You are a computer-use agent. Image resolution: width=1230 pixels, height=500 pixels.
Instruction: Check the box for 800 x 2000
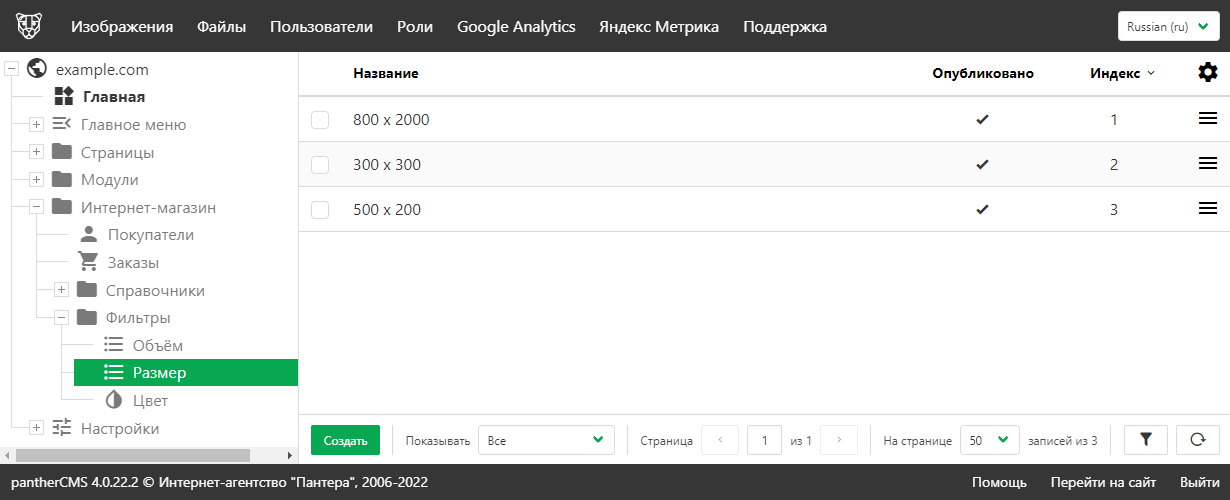[320, 120]
